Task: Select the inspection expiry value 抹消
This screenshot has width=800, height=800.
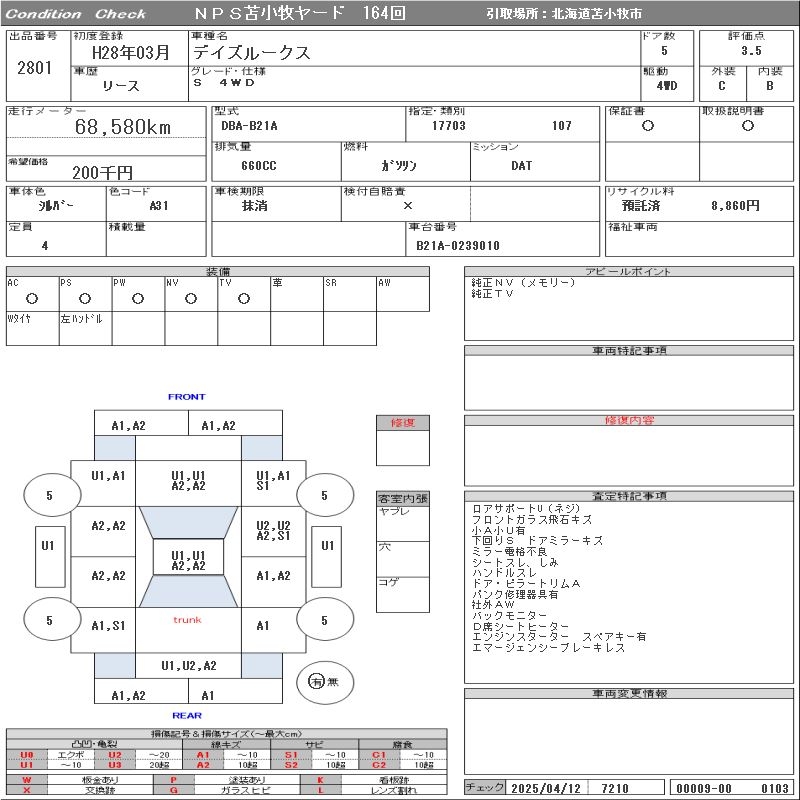Action: tap(254, 206)
